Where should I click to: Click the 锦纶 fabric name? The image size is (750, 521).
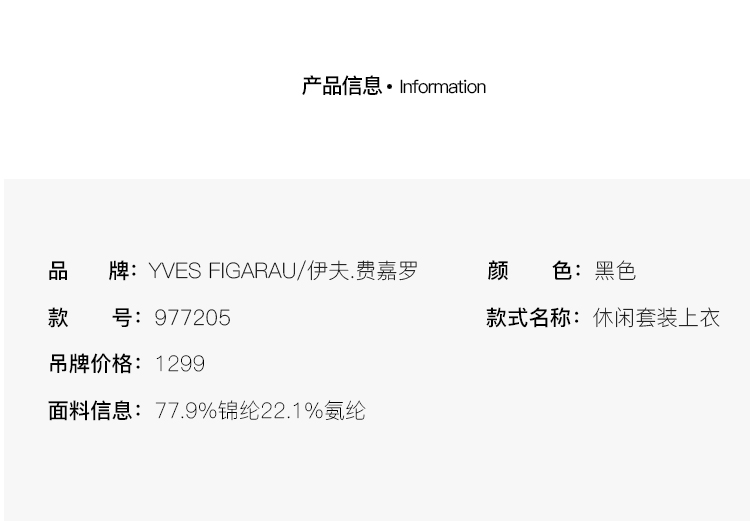(x=239, y=411)
